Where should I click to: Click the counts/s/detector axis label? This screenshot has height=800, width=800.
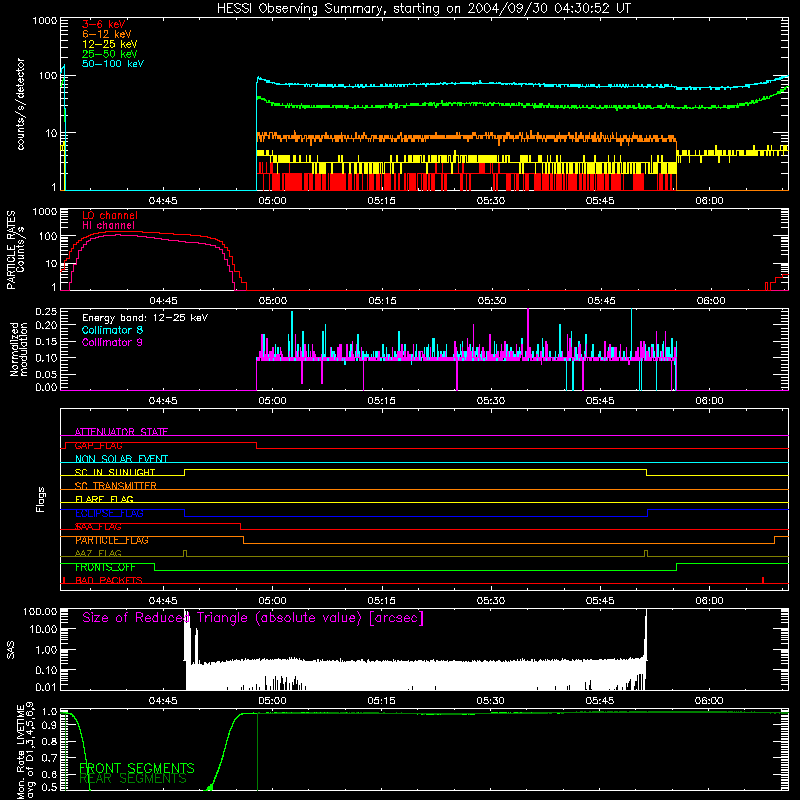pyautogui.click(x=21, y=104)
